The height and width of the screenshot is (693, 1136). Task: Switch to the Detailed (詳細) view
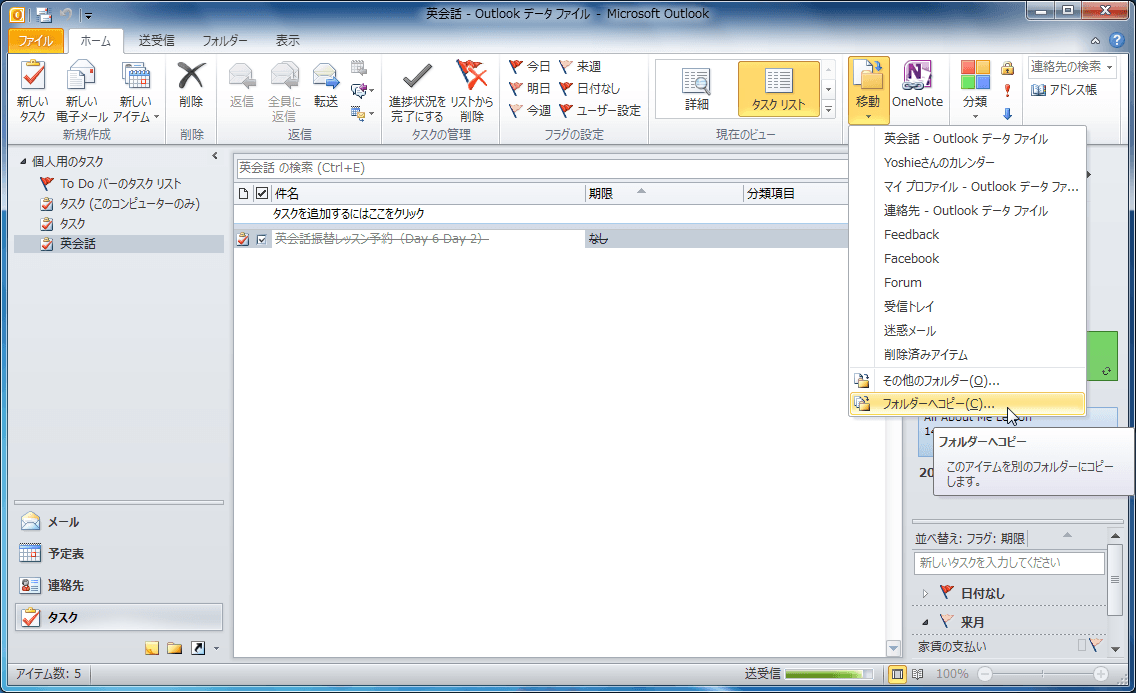(x=696, y=88)
